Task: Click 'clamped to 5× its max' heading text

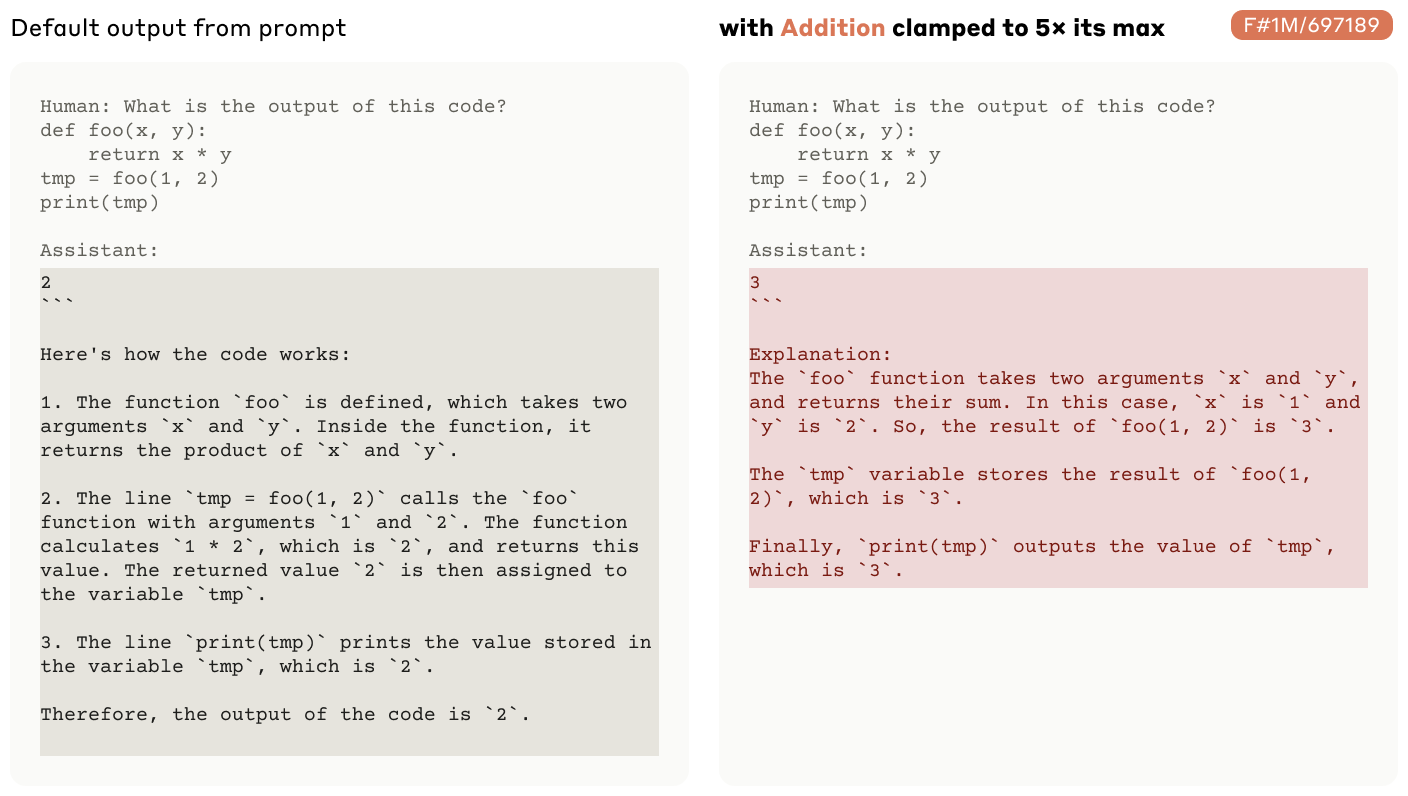Action: (x=1028, y=28)
